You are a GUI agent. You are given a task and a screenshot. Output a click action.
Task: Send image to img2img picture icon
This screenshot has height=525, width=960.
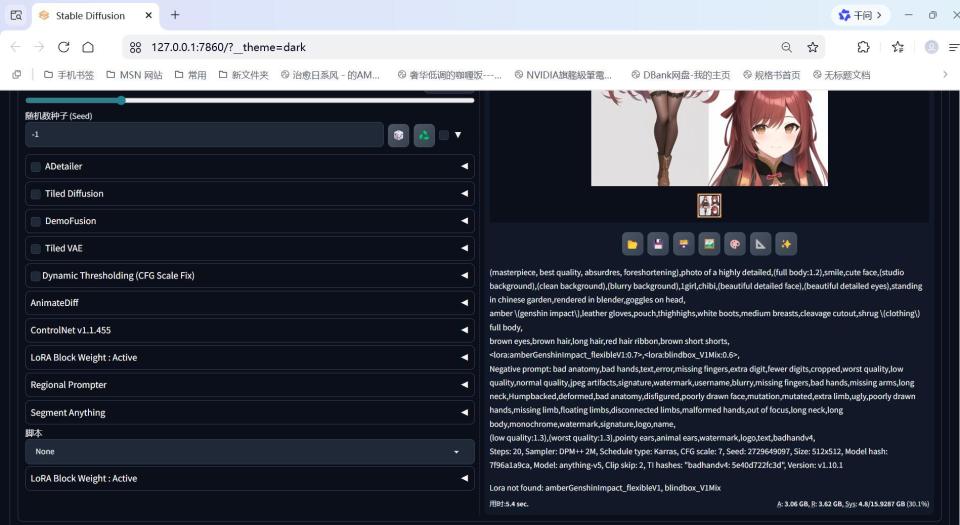point(709,244)
